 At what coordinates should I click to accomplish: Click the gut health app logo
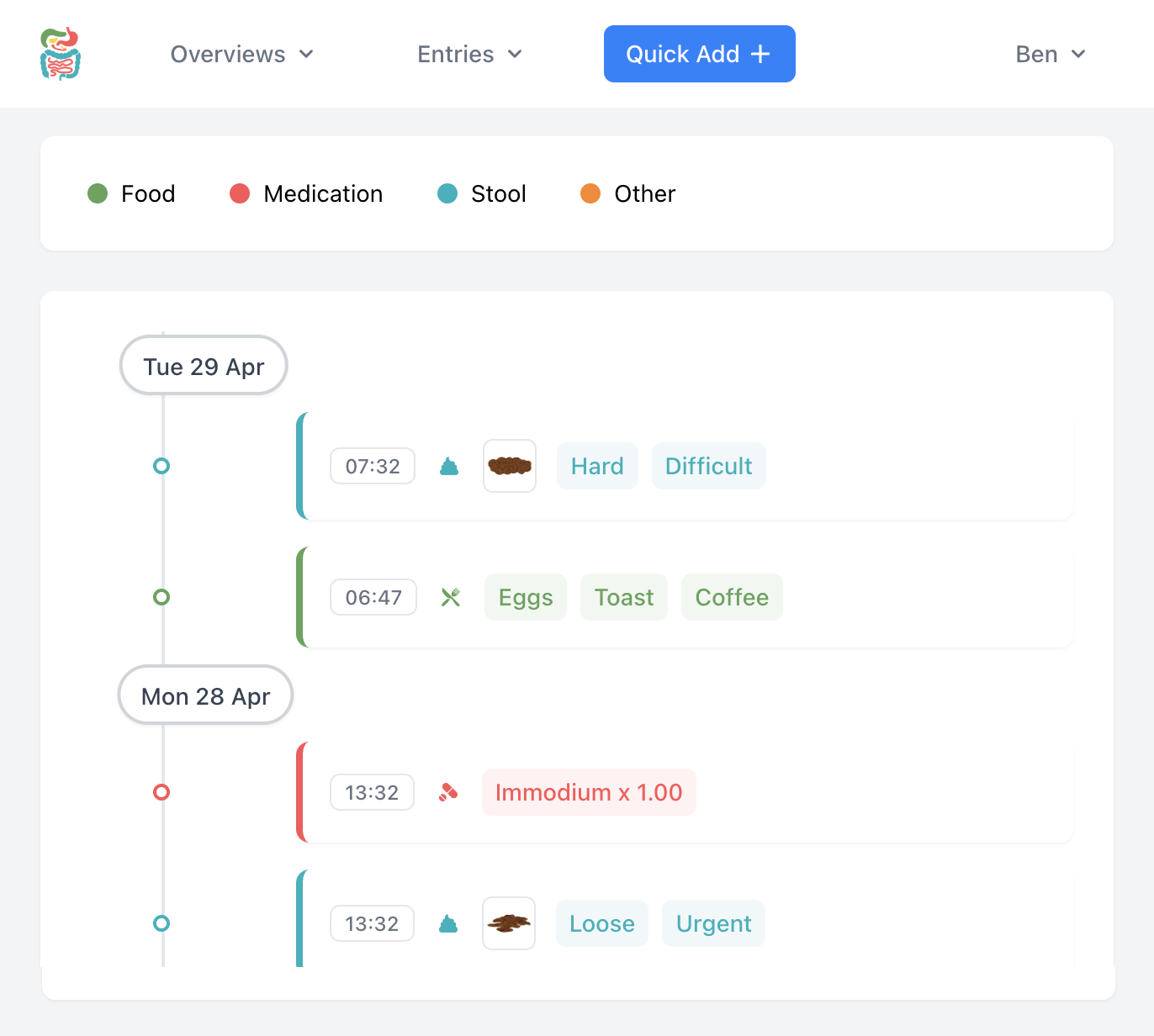[x=60, y=54]
